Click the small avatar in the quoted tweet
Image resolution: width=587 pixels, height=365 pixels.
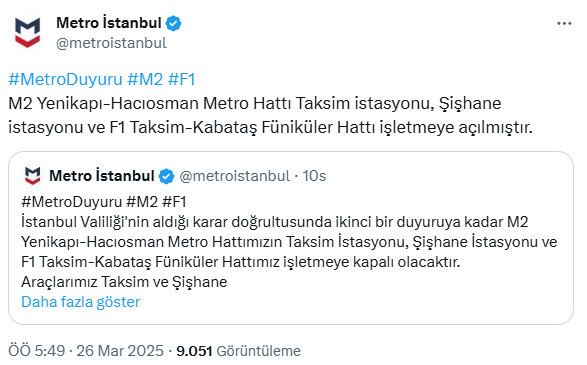(32, 176)
